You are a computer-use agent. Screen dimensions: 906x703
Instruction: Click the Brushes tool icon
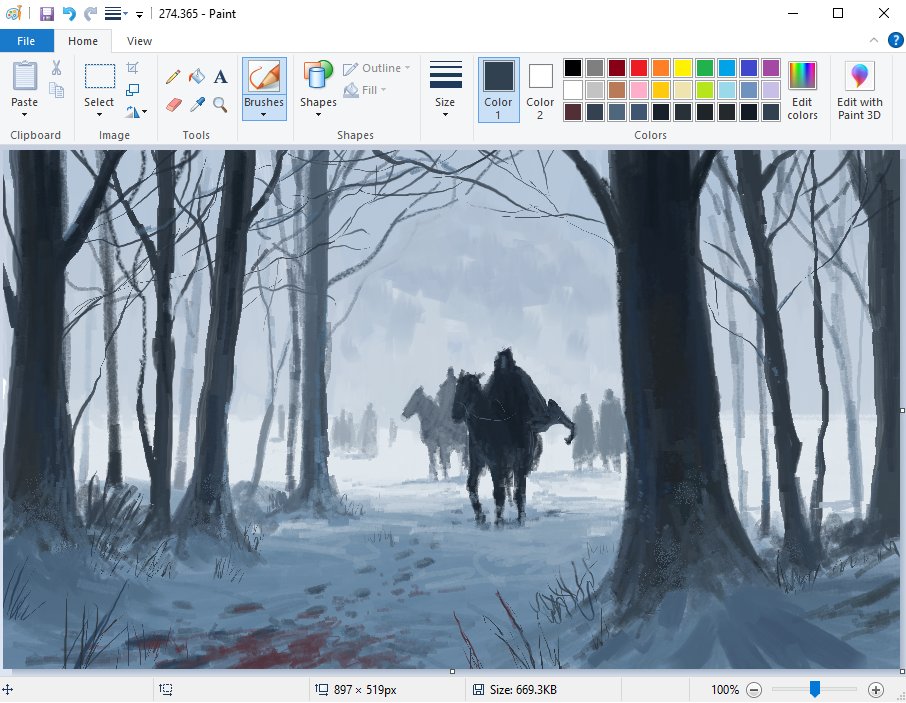click(x=264, y=76)
